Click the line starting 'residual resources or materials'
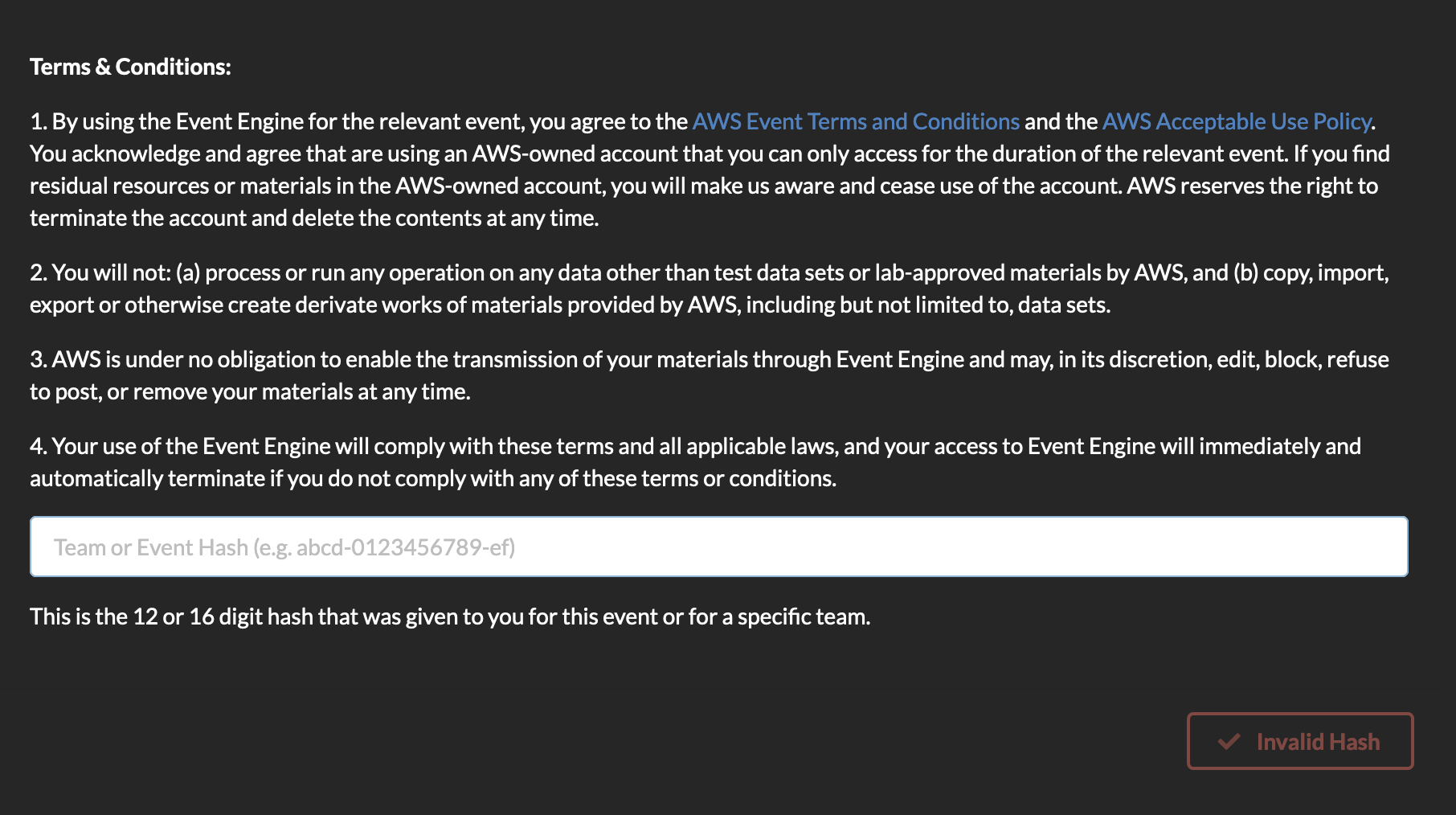Screen dimensions: 1456x815 click(x=704, y=186)
